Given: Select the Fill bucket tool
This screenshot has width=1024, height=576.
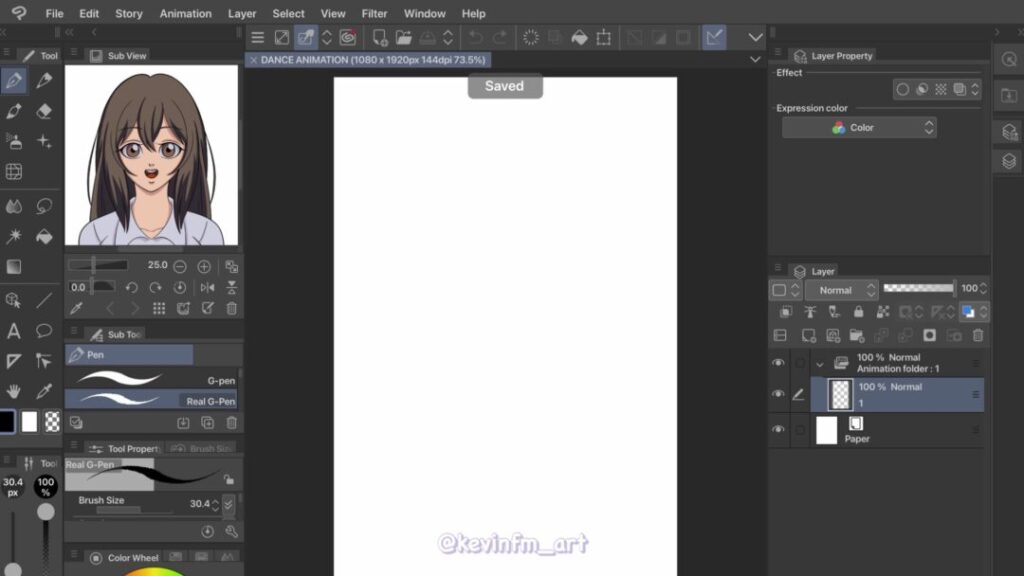Looking at the screenshot, I should pyautogui.click(x=44, y=236).
